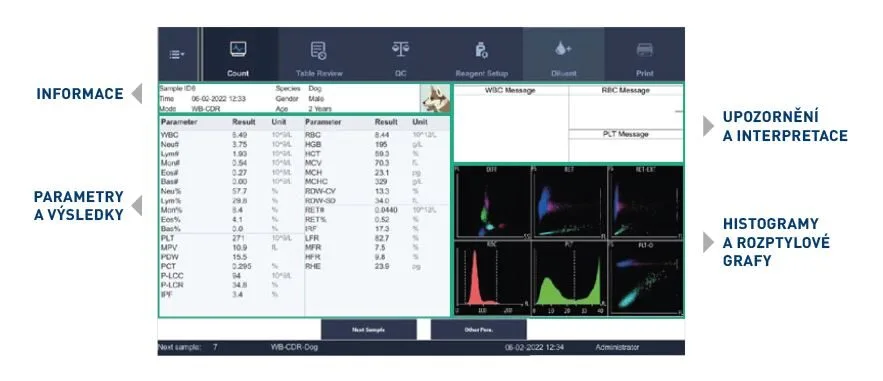
Task: Open Reagent Setup bottle icon
Action: (x=481, y=50)
